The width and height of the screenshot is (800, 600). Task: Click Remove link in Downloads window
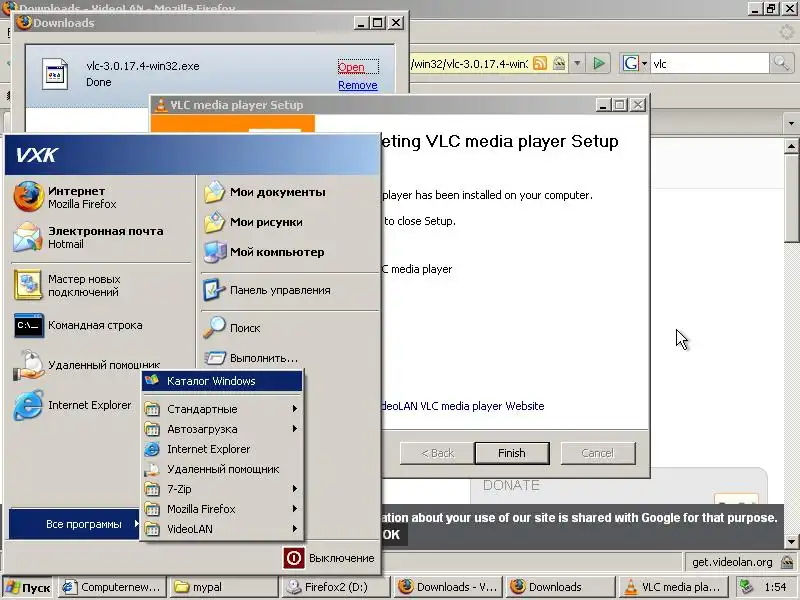358,85
